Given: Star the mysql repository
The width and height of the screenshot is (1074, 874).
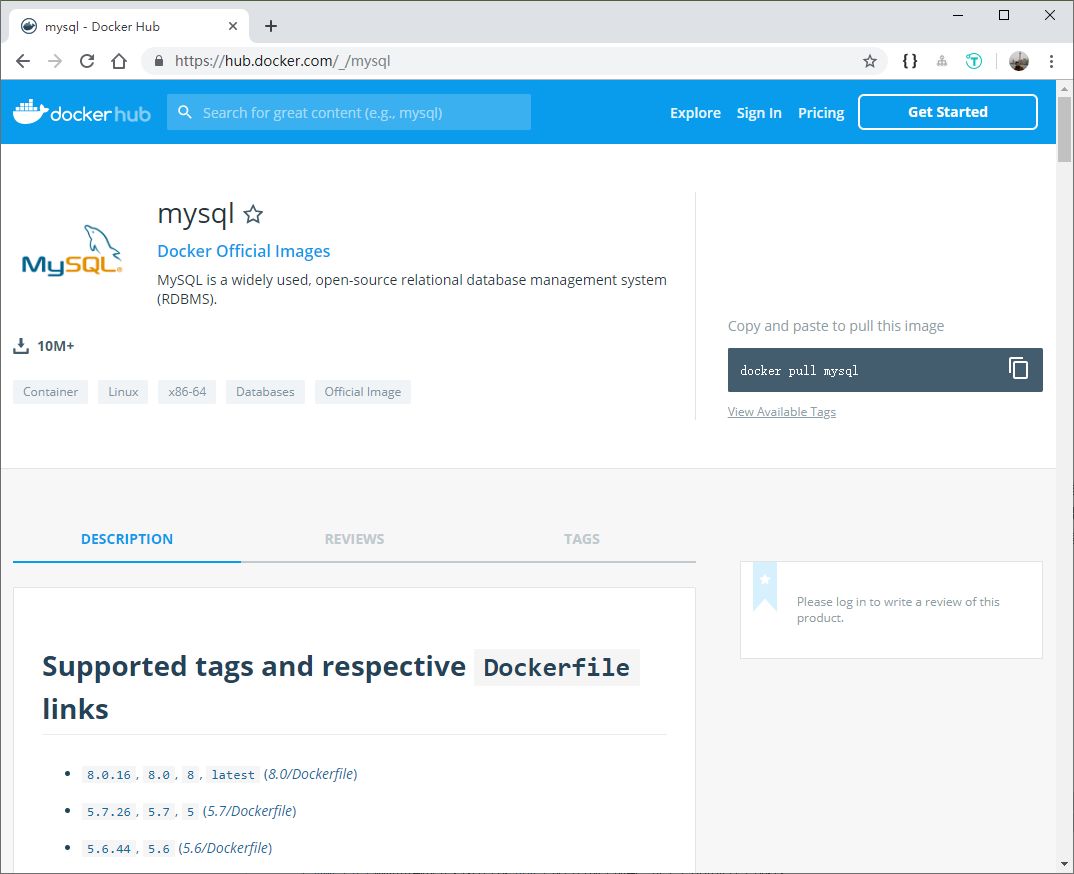Looking at the screenshot, I should pyautogui.click(x=253, y=214).
